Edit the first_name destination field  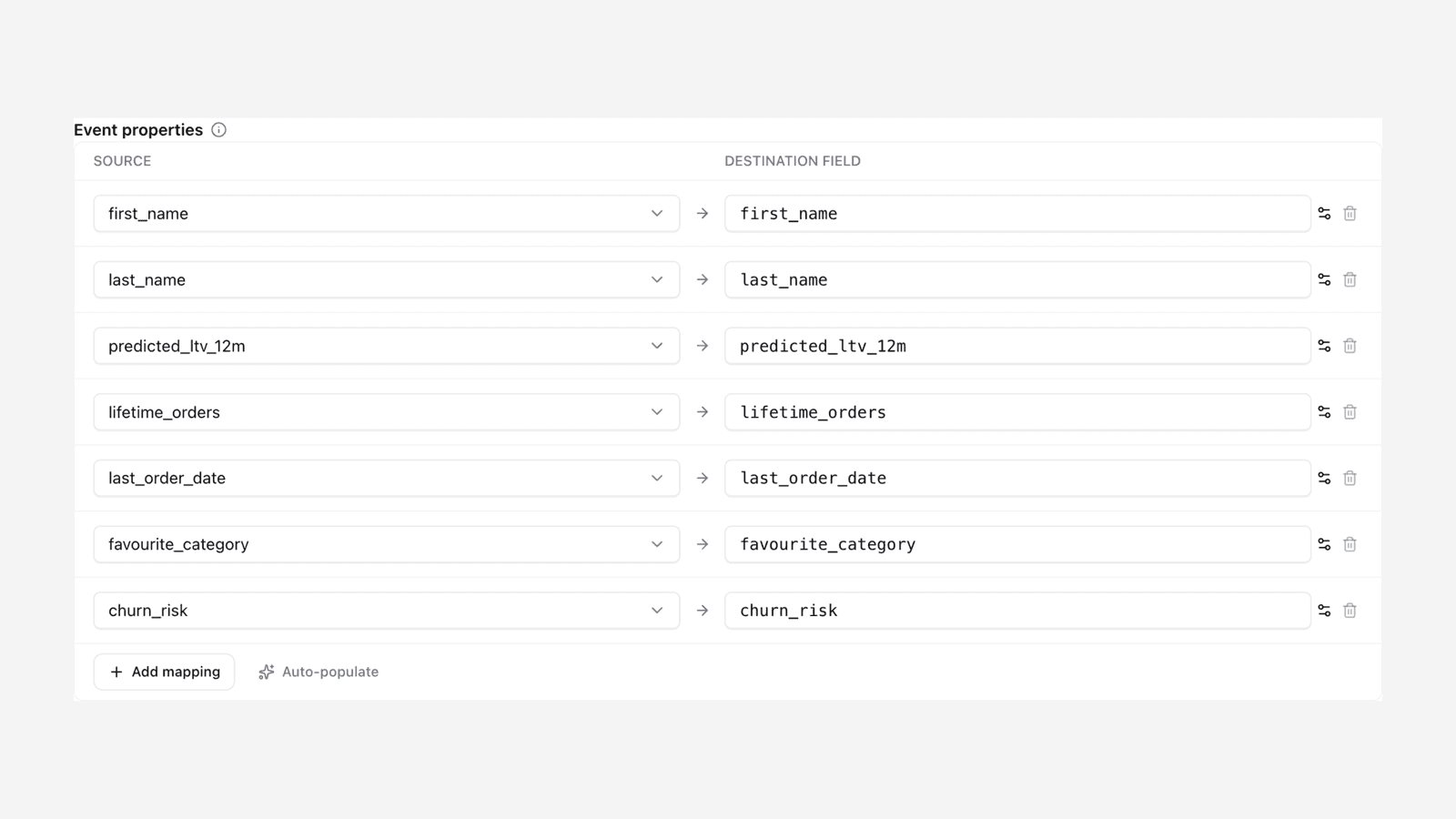coord(1017,214)
